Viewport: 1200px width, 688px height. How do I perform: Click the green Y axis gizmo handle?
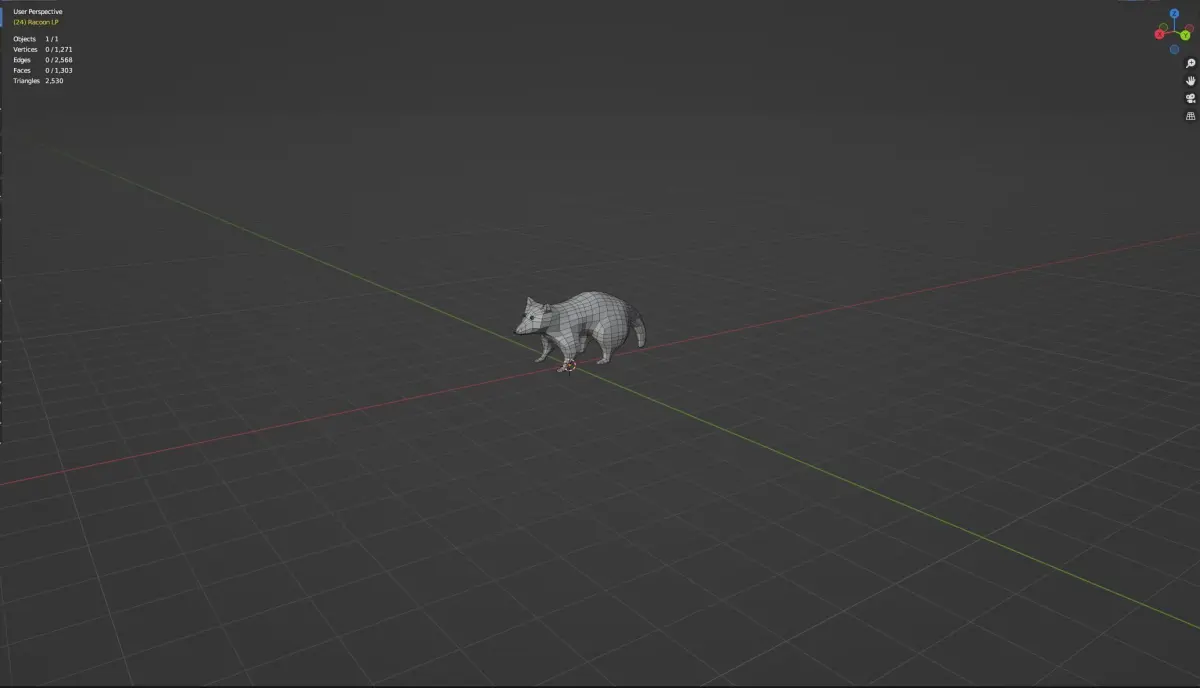pos(1185,35)
